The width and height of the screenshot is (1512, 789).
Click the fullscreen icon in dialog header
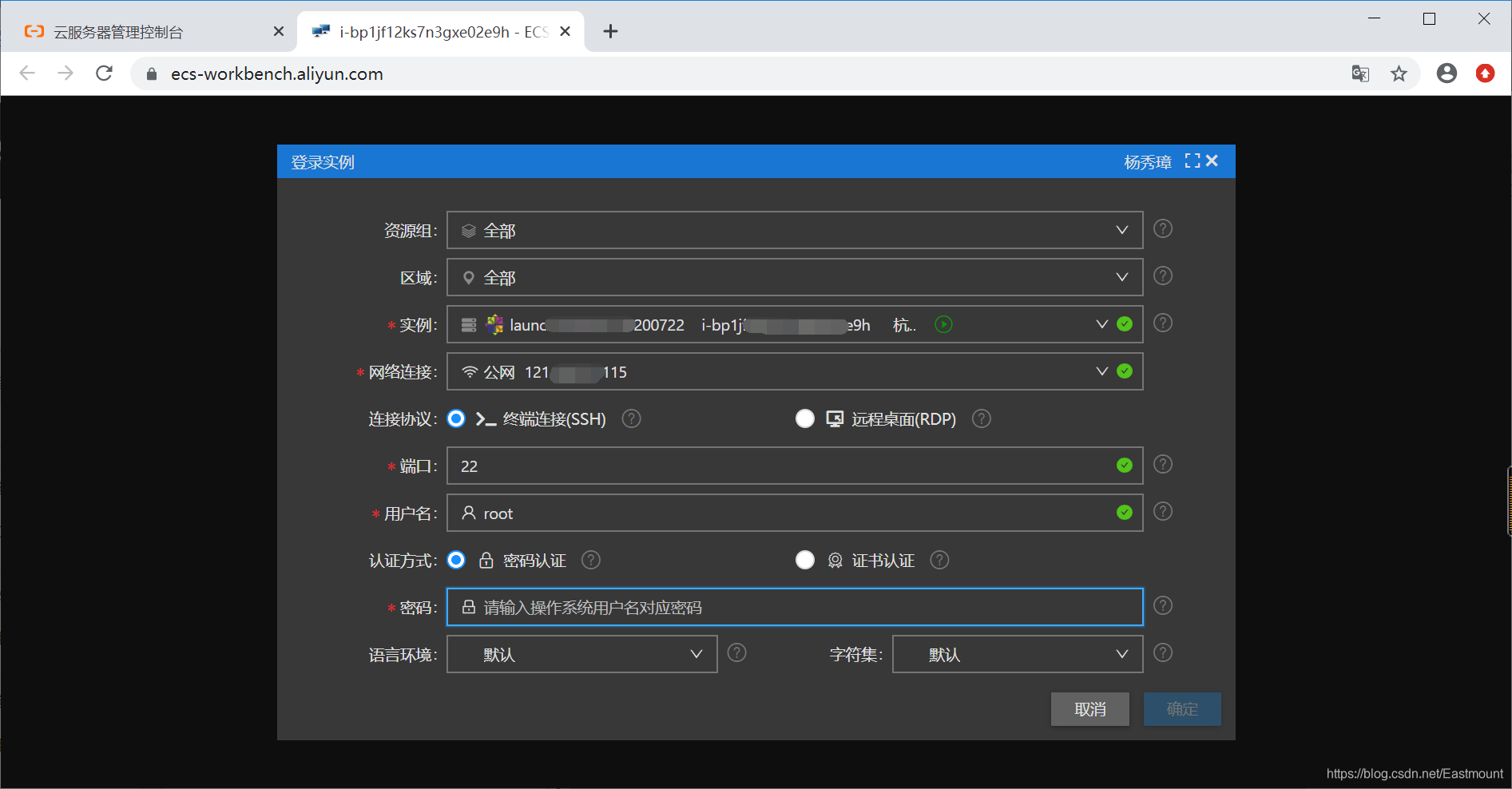[1193, 161]
